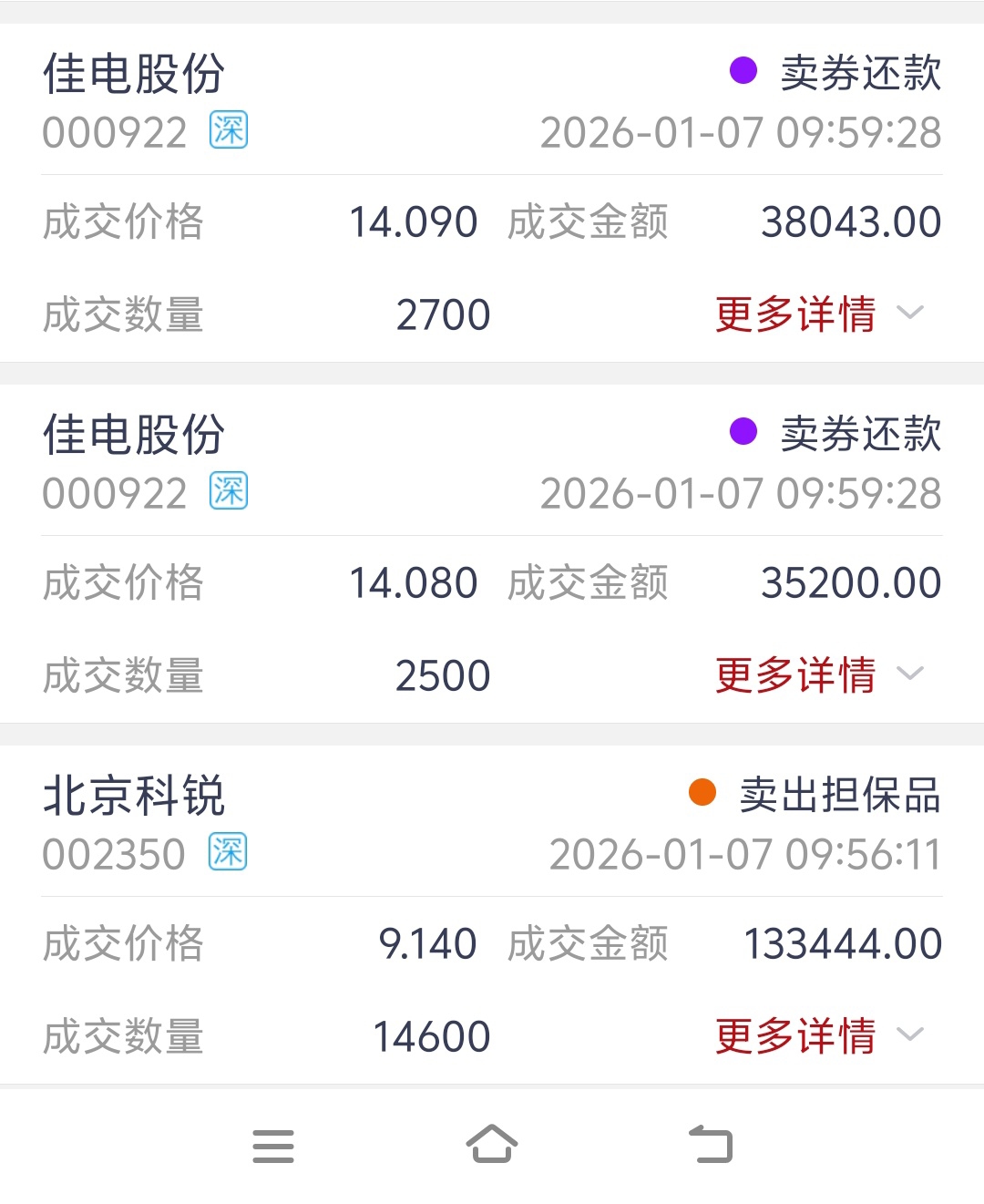984x1204 pixels.
Task: Select the 卖出担保品 trade type label
Action: click(x=840, y=795)
